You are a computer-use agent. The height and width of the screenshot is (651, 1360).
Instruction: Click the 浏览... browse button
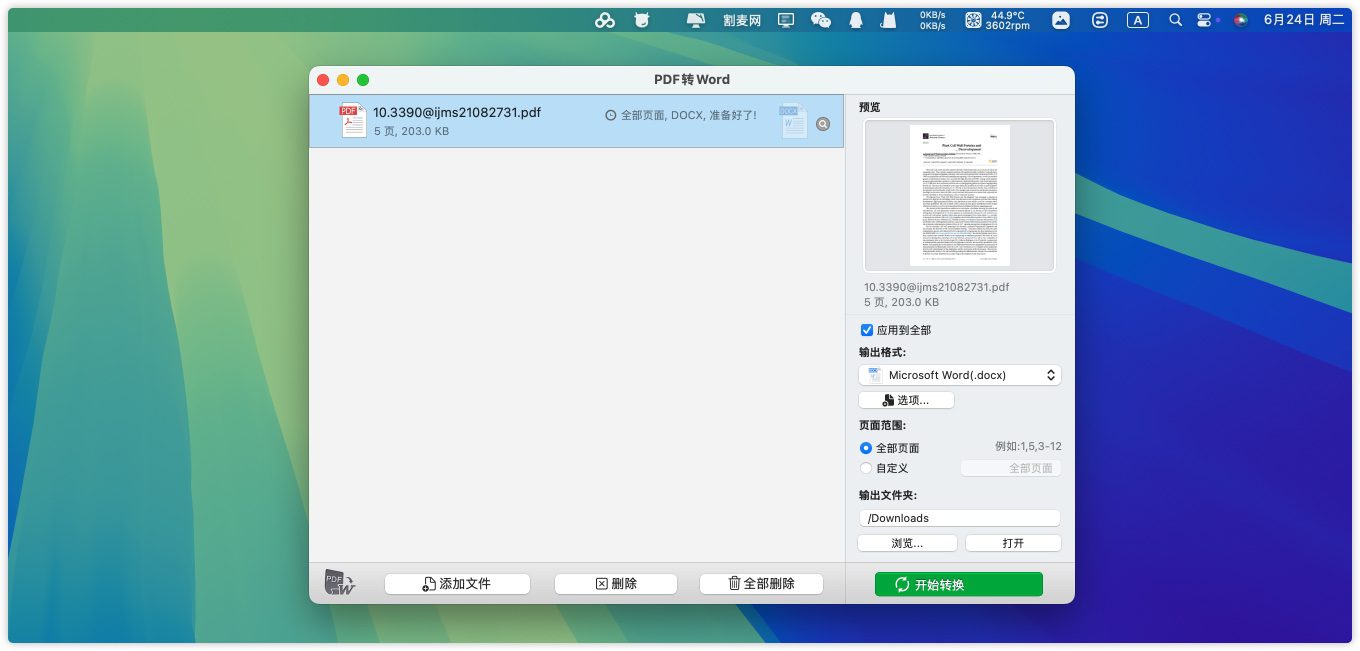click(x=907, y=543)
